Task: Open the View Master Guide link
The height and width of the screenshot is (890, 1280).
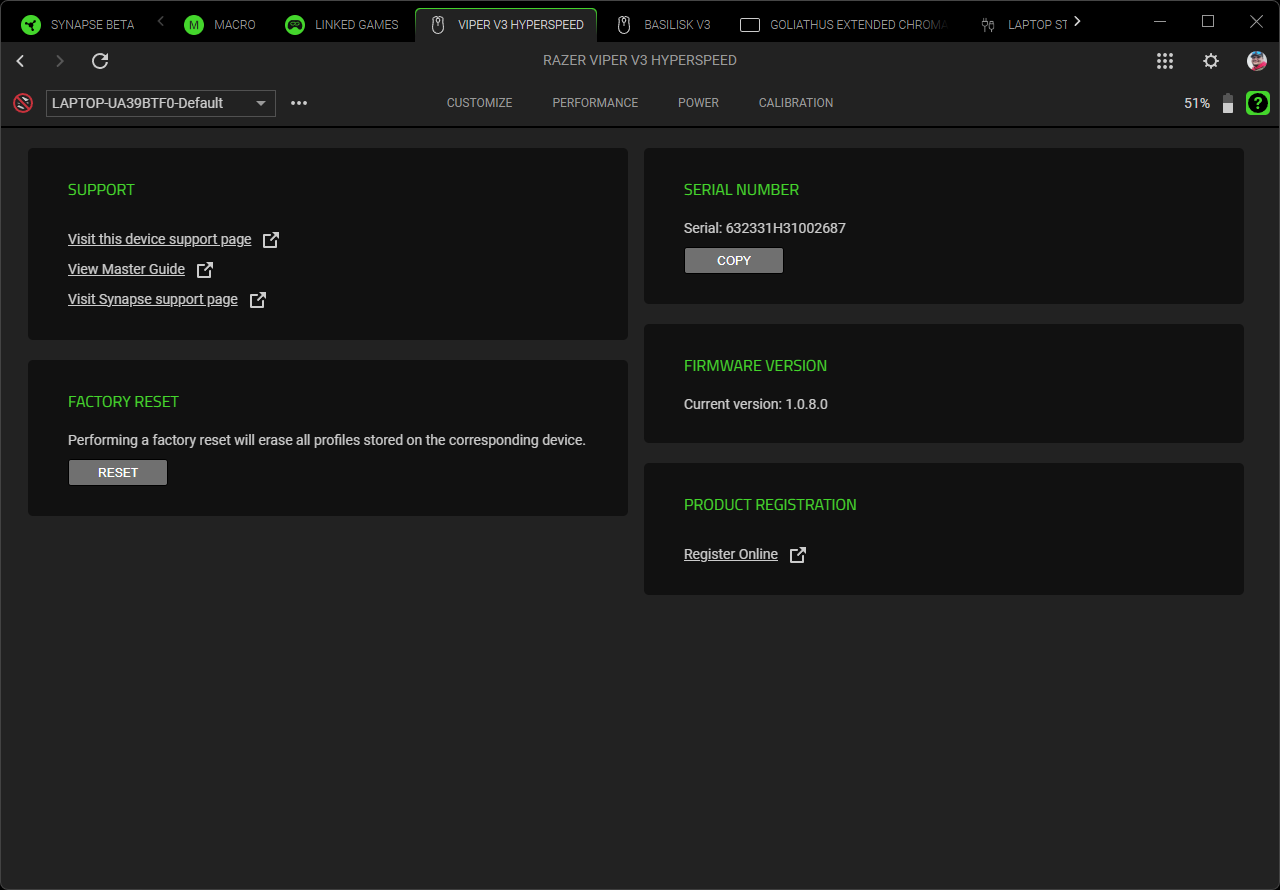Action: [x=126, y=269]
